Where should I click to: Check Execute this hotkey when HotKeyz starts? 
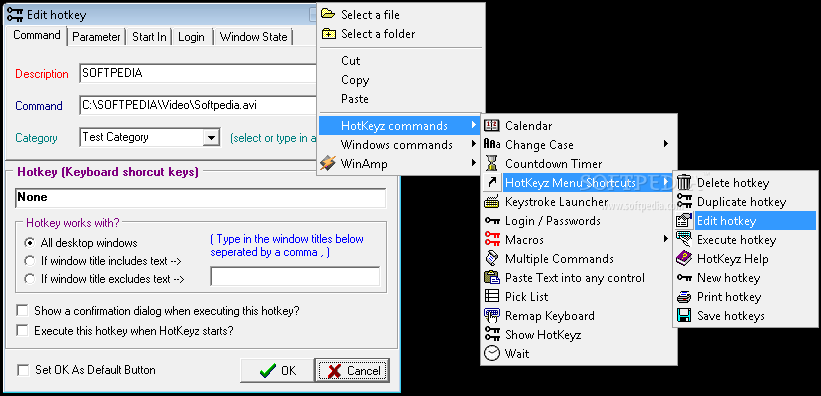[22, 331]
